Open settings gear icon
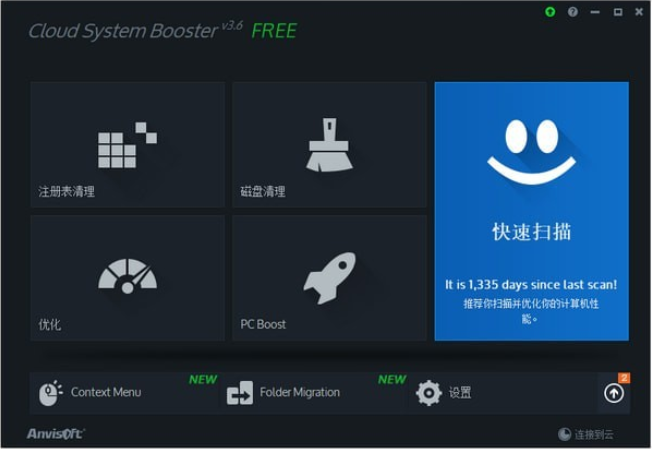Screen dimensions: 652x449 [429, 393]
